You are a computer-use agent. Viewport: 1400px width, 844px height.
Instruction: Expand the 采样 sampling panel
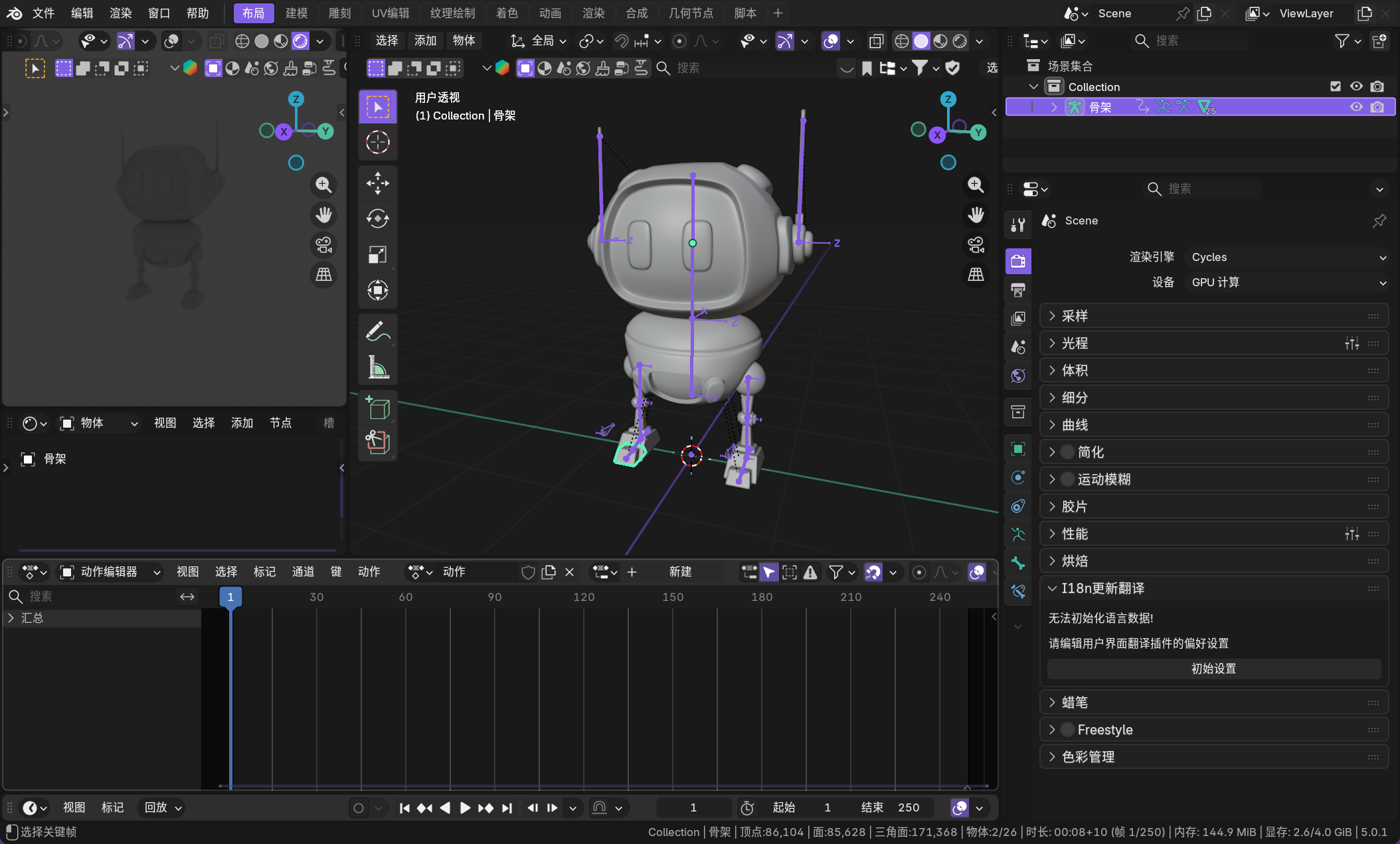click(x=1075, y=316)
